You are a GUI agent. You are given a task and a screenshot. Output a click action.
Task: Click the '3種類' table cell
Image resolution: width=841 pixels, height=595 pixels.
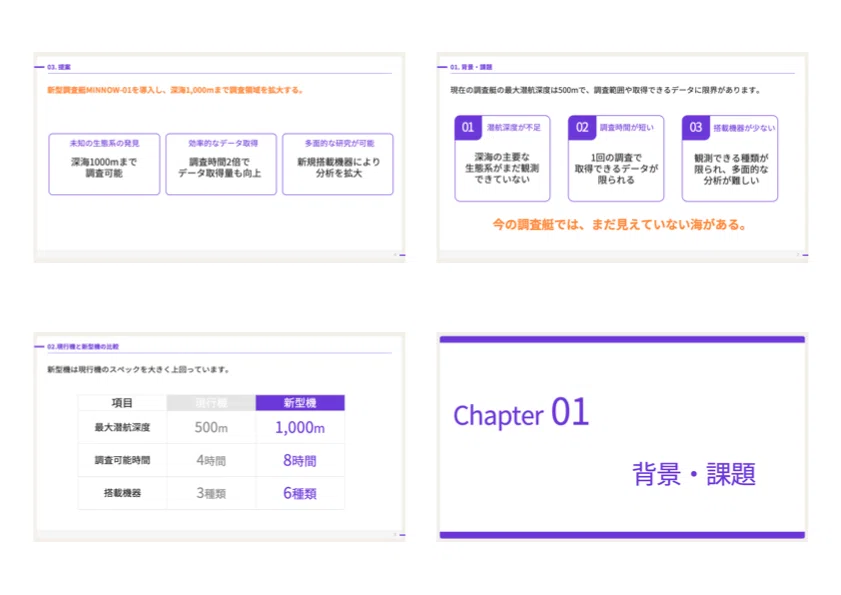click(x=211, y=493)
